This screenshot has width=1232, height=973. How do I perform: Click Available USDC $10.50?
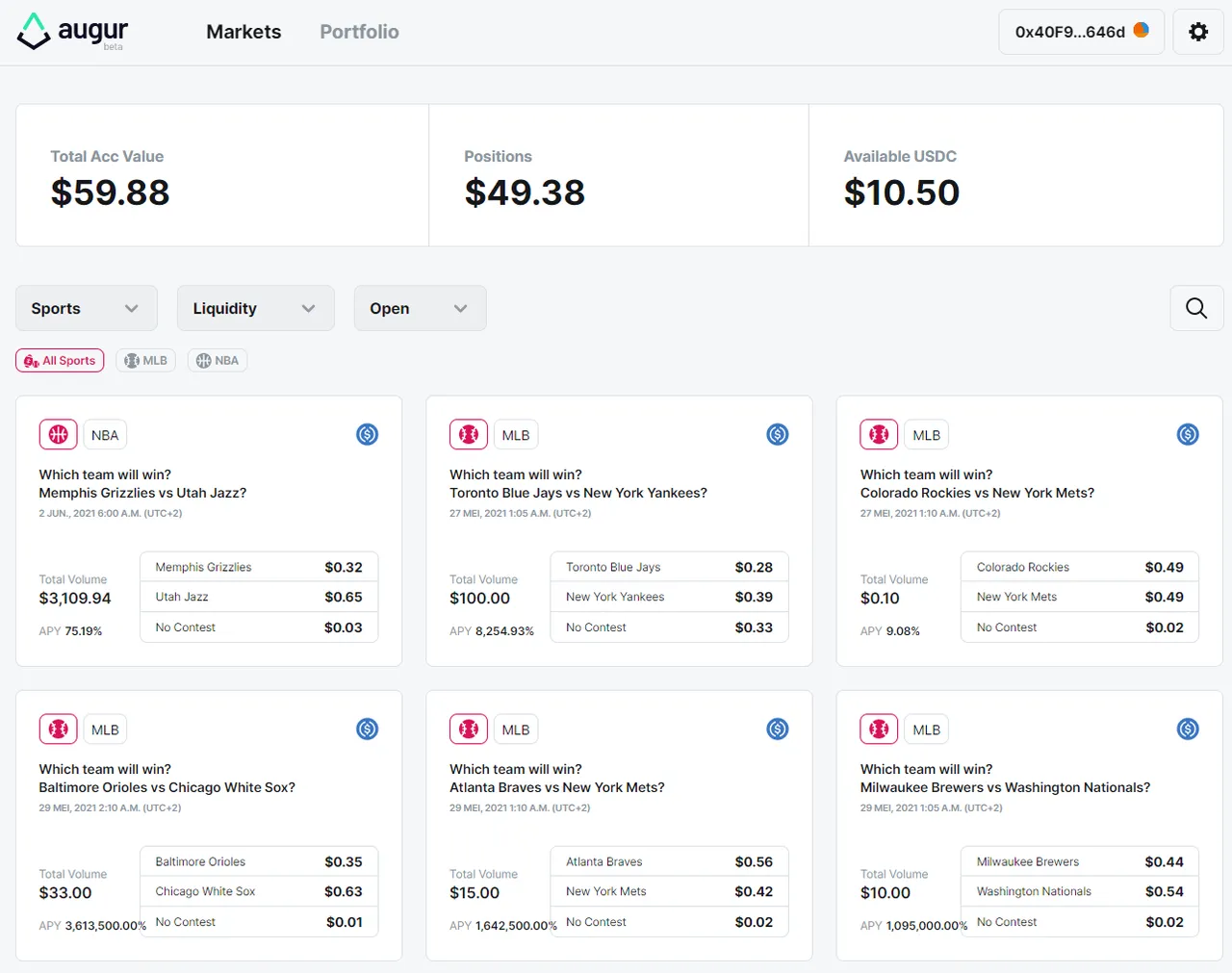pos(902,192)
